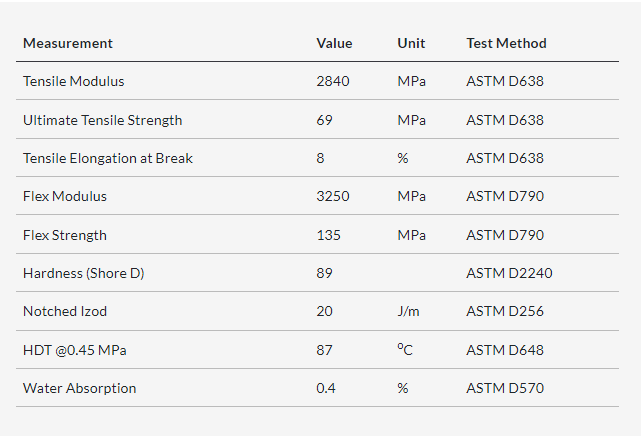641x436 pixels.
Task: Click the Measurement column header
Action: [68, 43]
